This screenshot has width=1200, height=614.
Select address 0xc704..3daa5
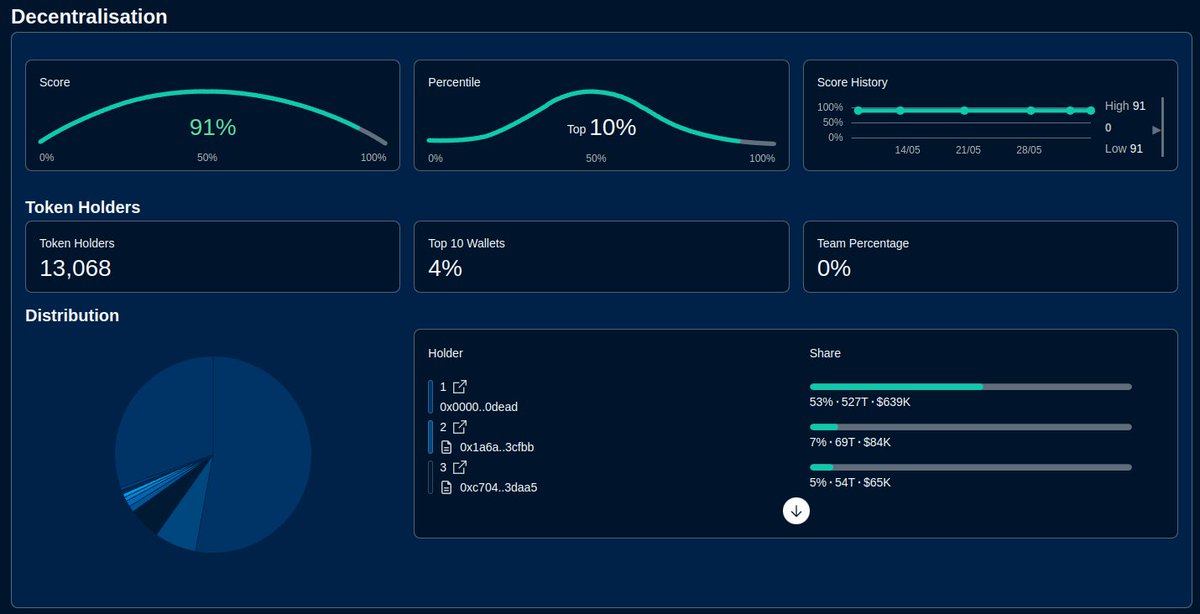(499, 487)
